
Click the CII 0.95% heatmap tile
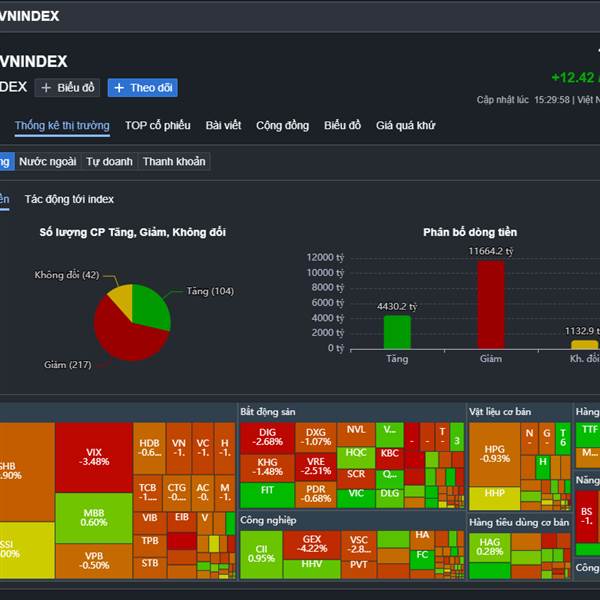point(261,554)
